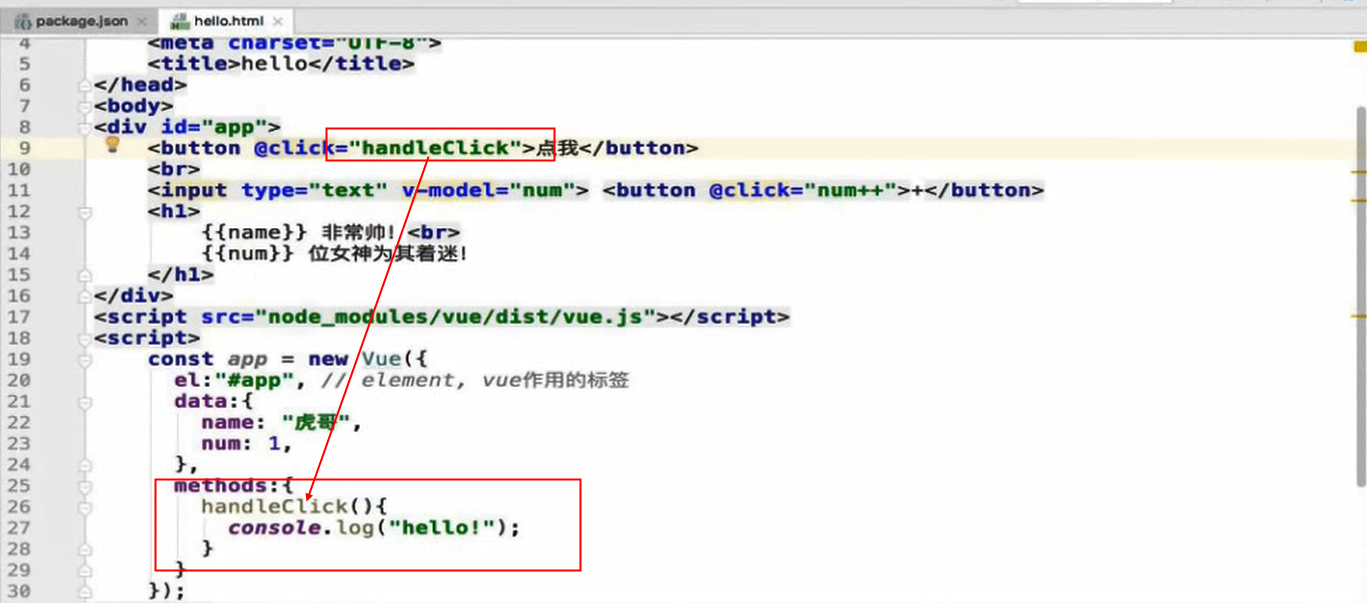Collapse the <h1> block at line 12
The image size is (1367, 603).
[85, 212]
